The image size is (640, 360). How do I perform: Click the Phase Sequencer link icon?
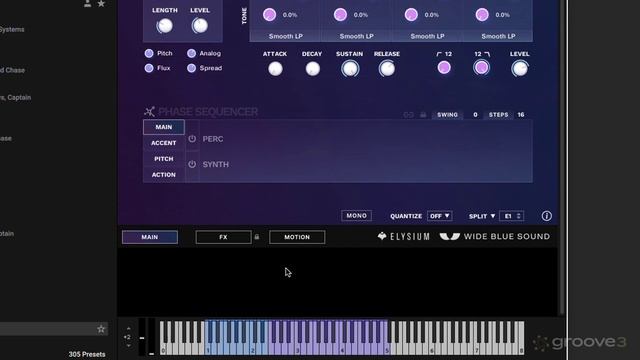click(x=408, y=115)
